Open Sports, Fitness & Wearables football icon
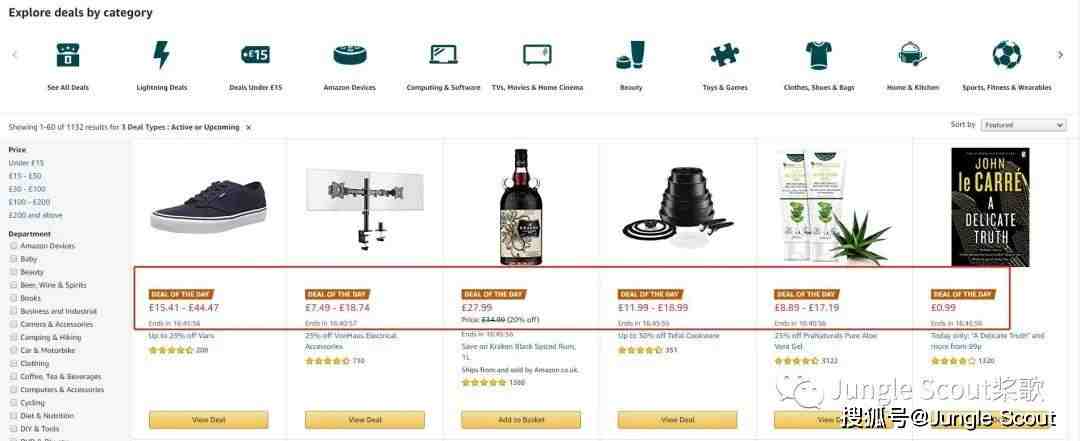Image resolution: width=1080 pixels, height=441 pixels. pyautogui.click(x=1006, y=54)
